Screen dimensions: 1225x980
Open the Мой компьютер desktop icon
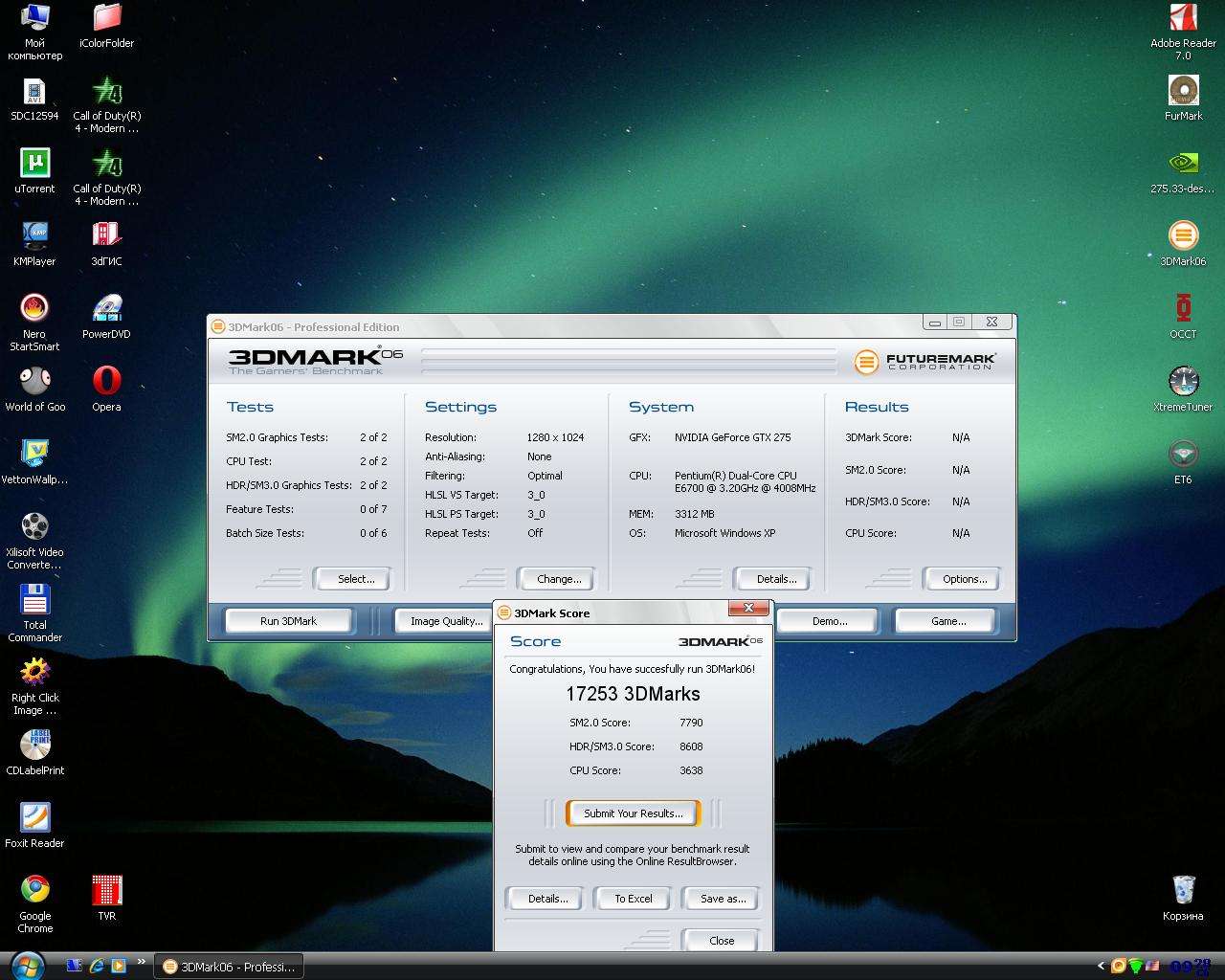click(x=34, y=32)
